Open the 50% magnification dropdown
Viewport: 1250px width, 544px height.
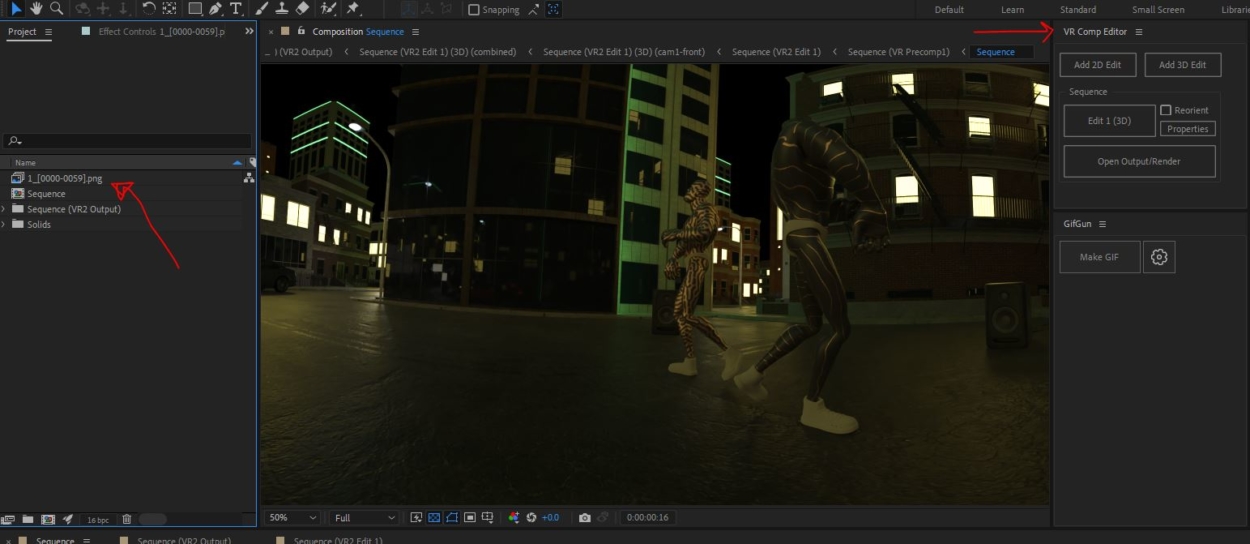(293, 517)
